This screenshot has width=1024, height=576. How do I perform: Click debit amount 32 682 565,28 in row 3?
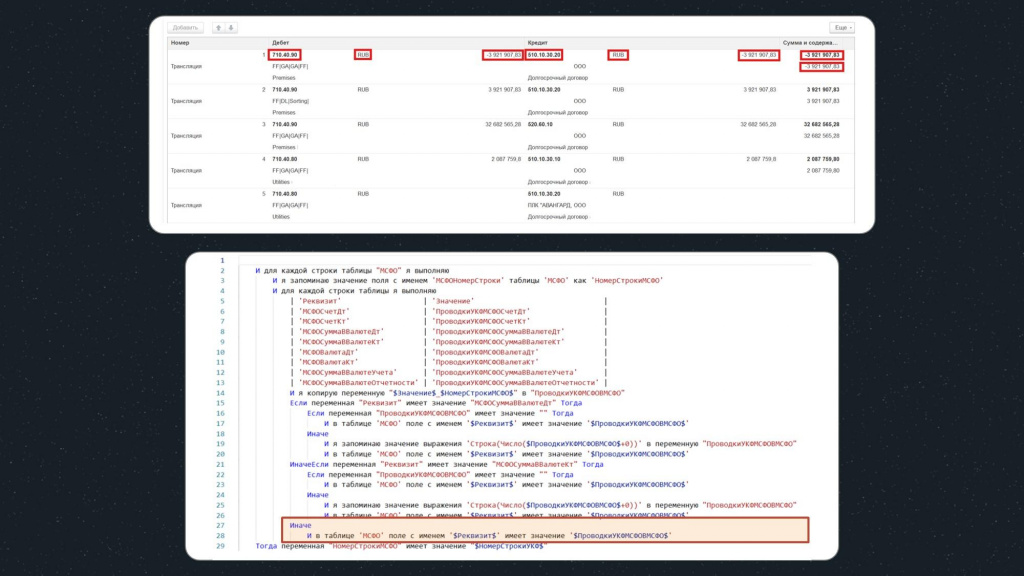[503, 124]
